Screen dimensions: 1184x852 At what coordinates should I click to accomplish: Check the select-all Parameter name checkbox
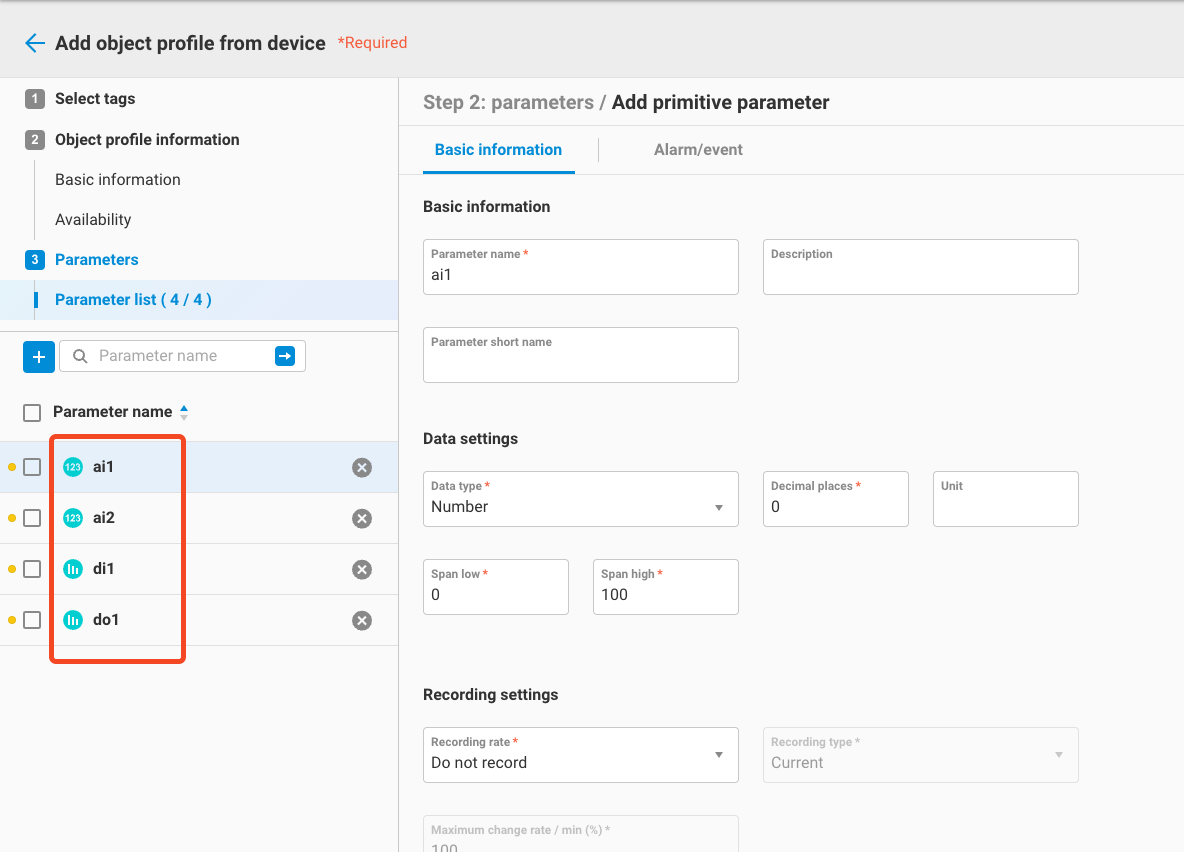32,412
